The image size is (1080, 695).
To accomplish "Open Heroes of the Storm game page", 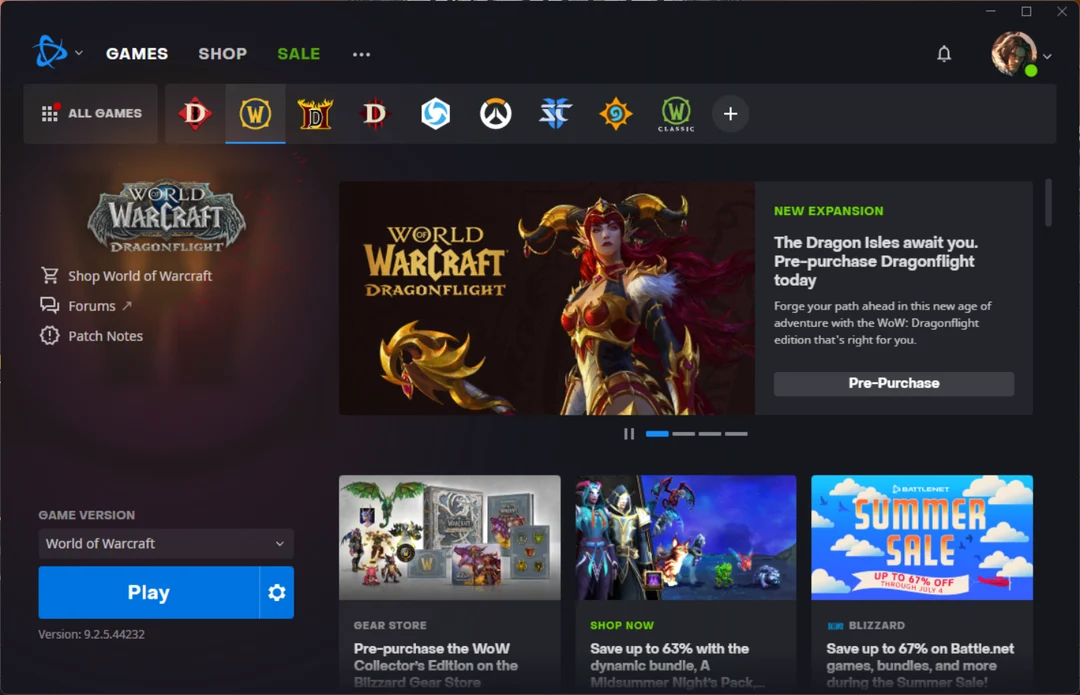I will (435, 113).
